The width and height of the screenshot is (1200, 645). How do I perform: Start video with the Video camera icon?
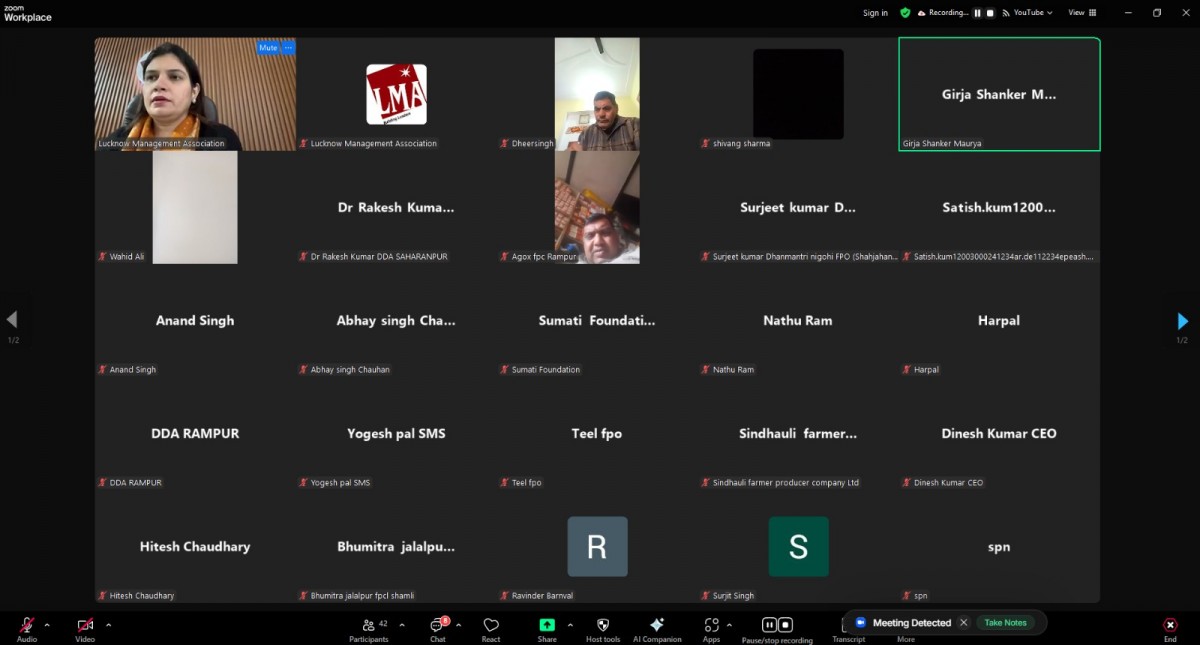coord(85,625)
